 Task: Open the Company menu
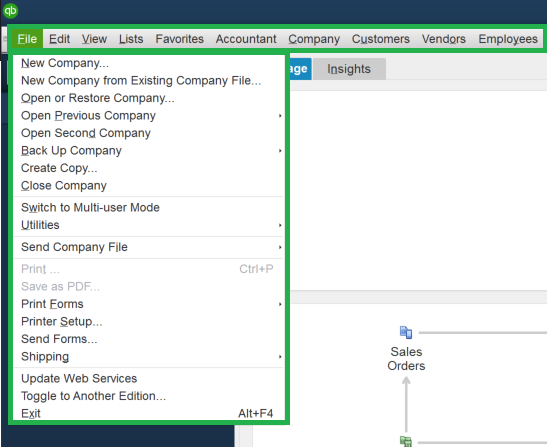pos(314,39)
